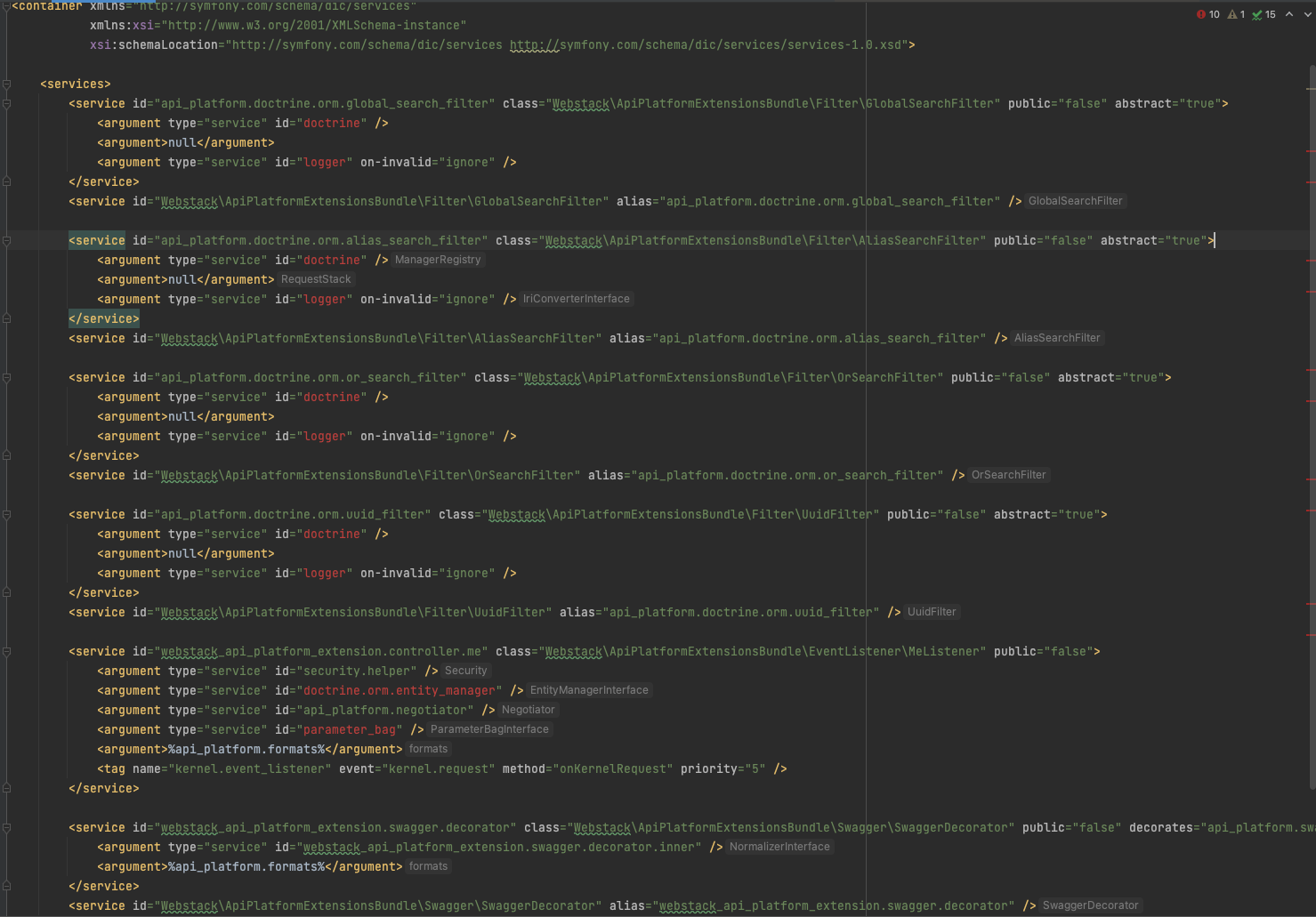The image size is (1316, 917).
Task: Click the SwaggerDecorator inlay hint
Action: click(1090, 905)
